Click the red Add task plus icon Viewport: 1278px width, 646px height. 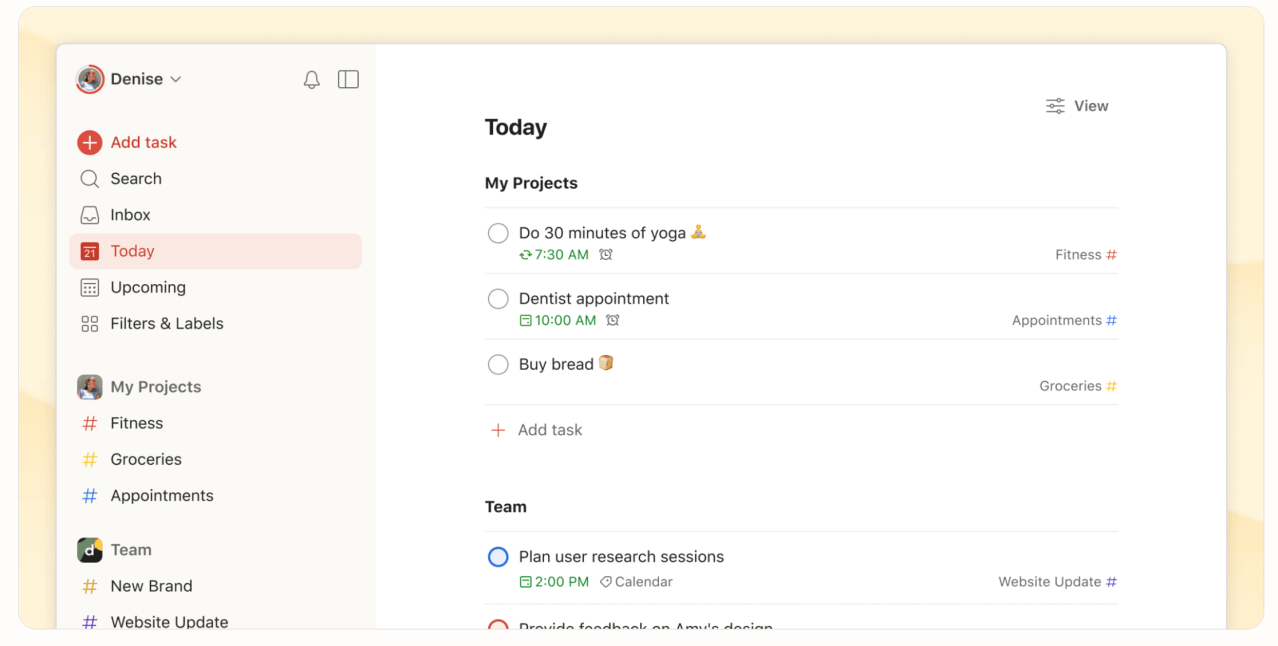pyautogui.click(x=90, y=143)
